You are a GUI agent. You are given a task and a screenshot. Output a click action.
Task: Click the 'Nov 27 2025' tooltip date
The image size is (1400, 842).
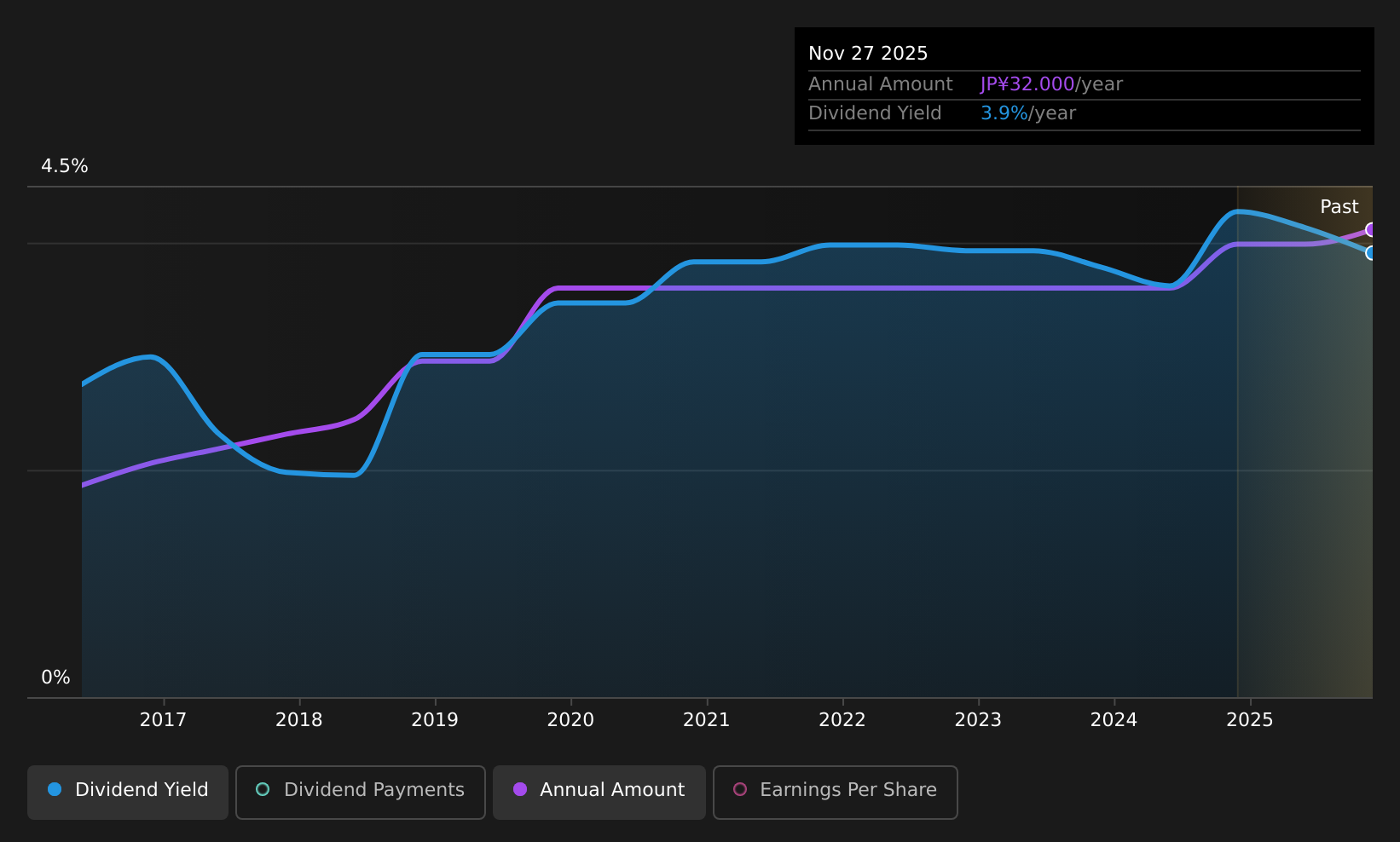[x=868, y=54]
